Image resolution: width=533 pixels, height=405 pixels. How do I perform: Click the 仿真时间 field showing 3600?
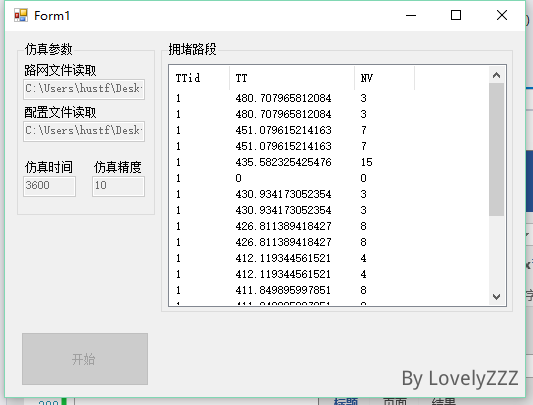pos(49,186)
